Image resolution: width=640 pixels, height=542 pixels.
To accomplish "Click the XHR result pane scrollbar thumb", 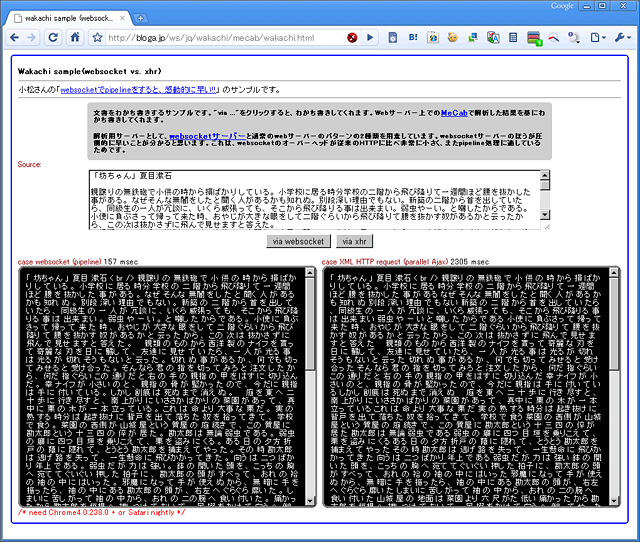I will tap(614, 324).
